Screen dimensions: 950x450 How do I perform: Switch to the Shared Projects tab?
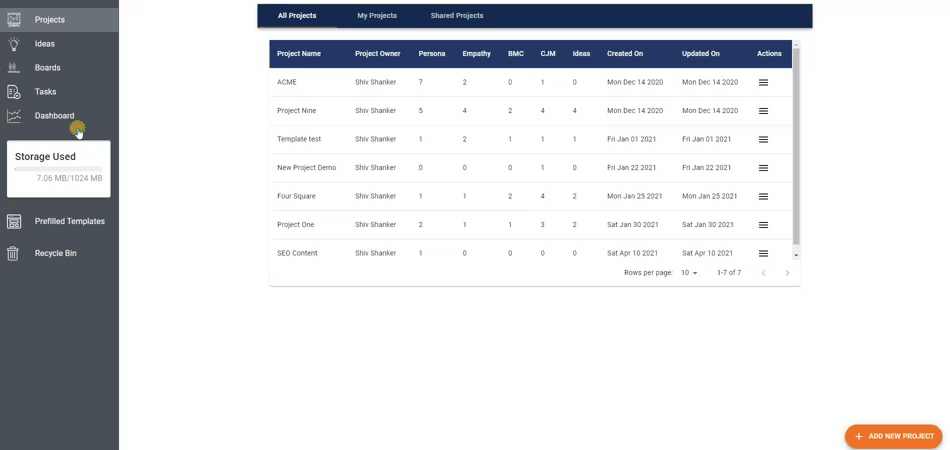coord(457,16)
